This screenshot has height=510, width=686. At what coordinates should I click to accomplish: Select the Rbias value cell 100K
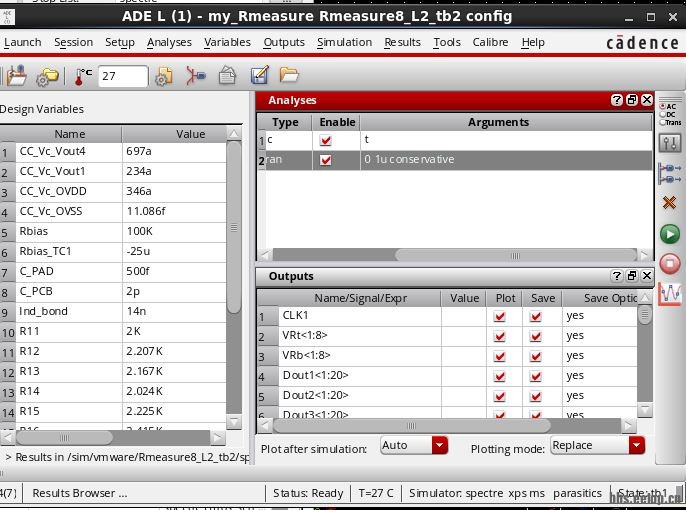point(174,231)
